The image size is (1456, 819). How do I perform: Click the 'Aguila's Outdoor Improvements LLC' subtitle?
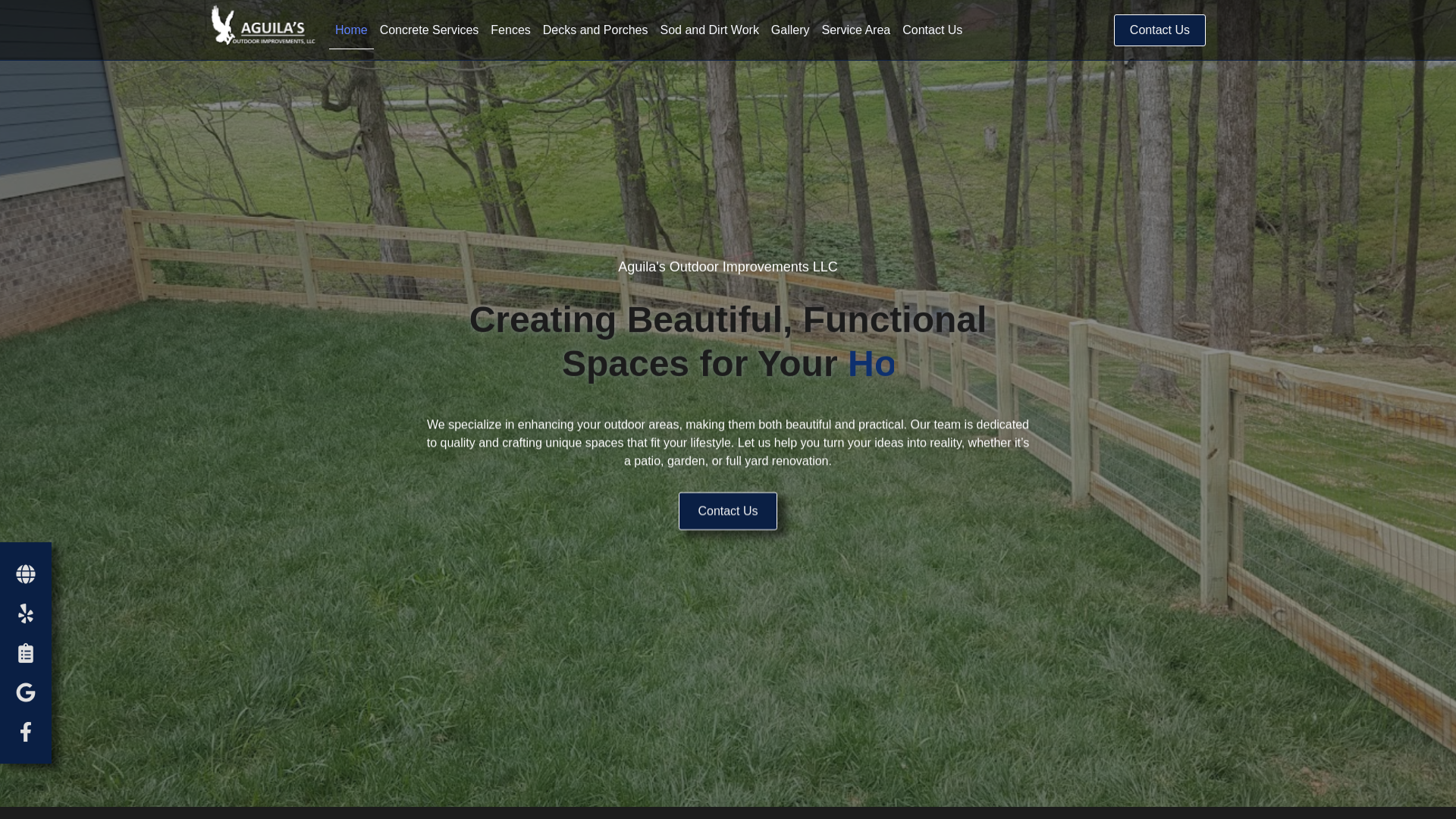click(x=728, y=267)
